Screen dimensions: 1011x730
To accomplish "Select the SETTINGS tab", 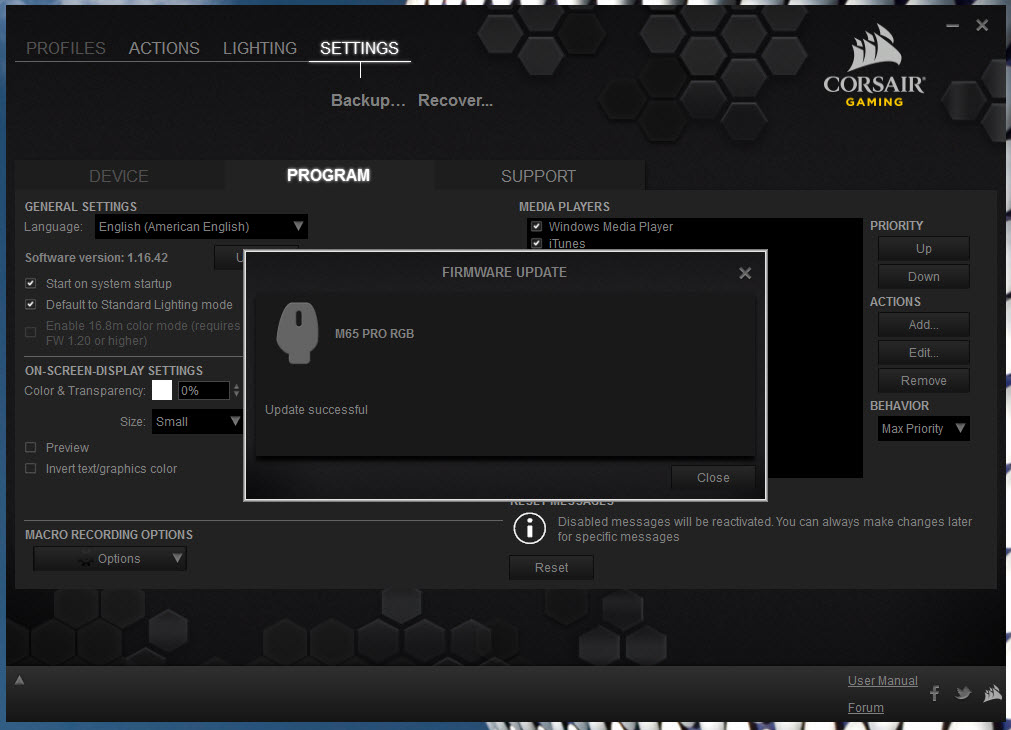I will (x=359, y=48).
